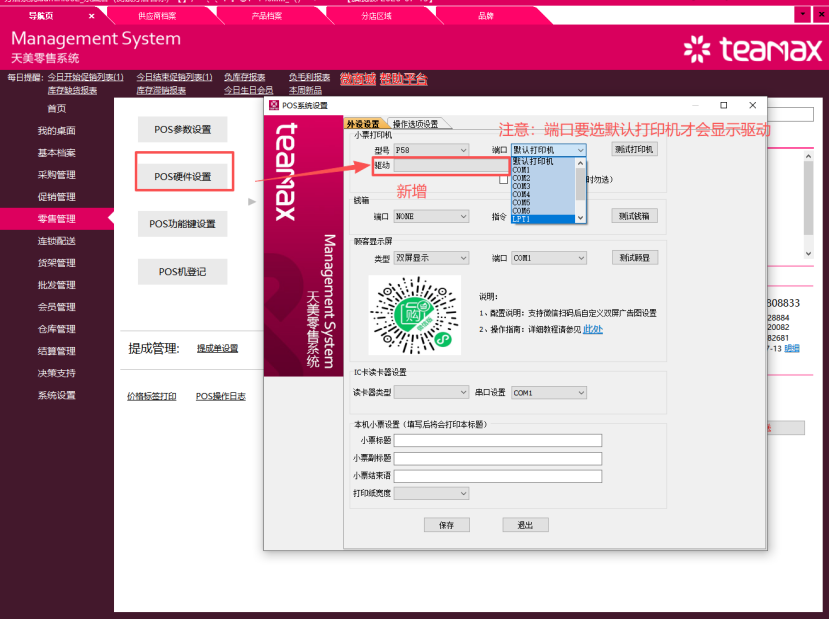Choose COM1 in the open port list

tap(543, 170)
